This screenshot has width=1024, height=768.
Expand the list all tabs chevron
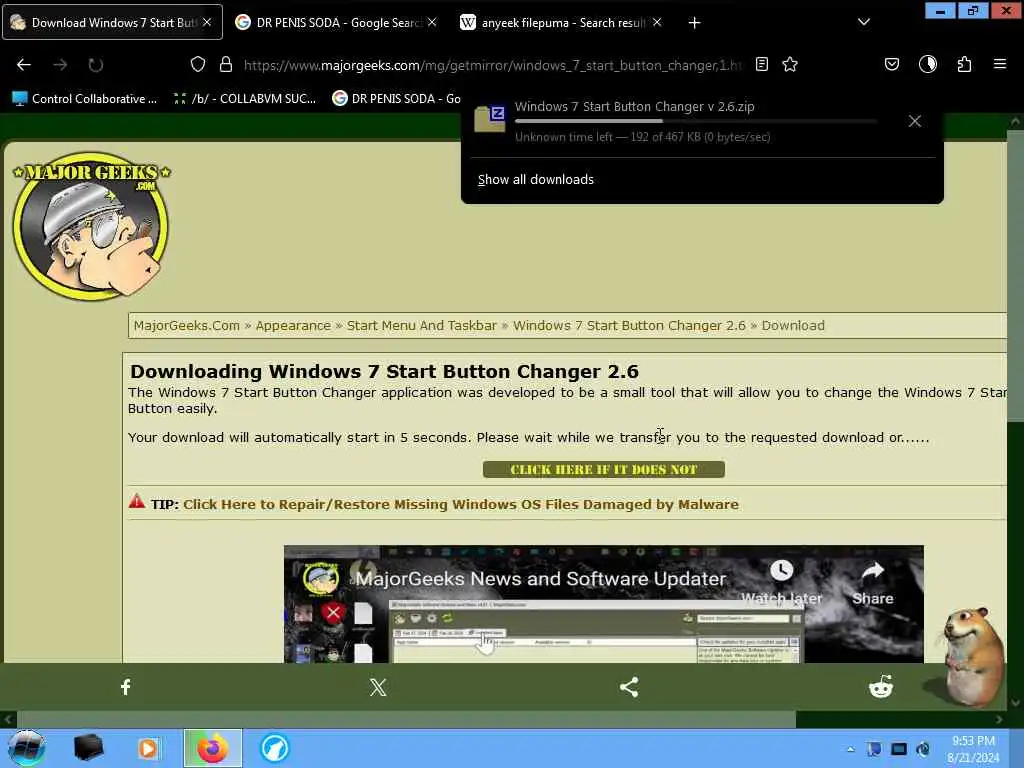864,22
